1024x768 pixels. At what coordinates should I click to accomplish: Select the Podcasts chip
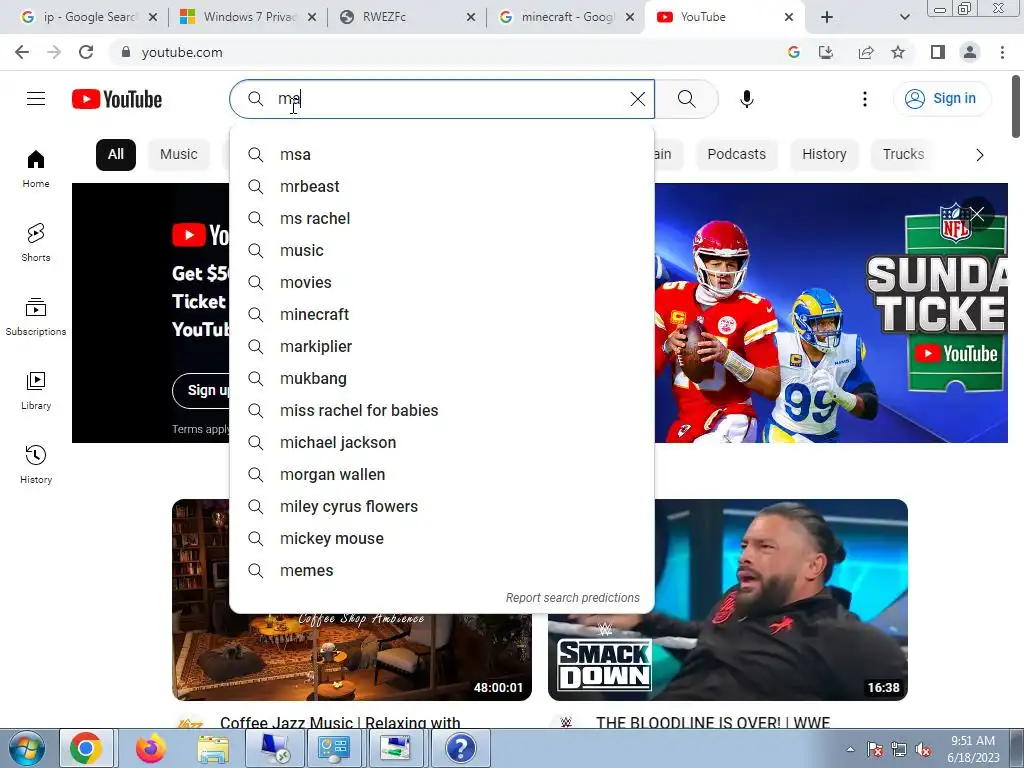point(736,154)
